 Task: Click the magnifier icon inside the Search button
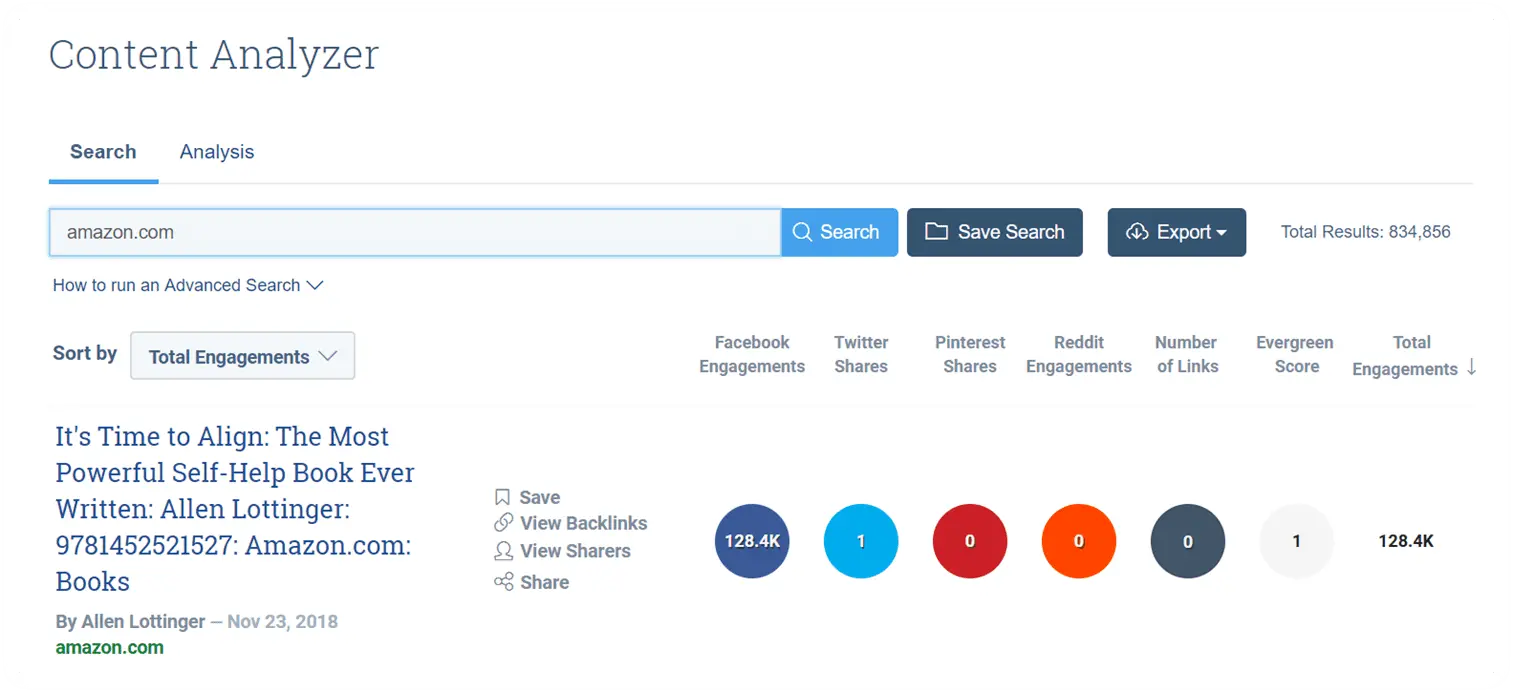click(x=801, y=232)
